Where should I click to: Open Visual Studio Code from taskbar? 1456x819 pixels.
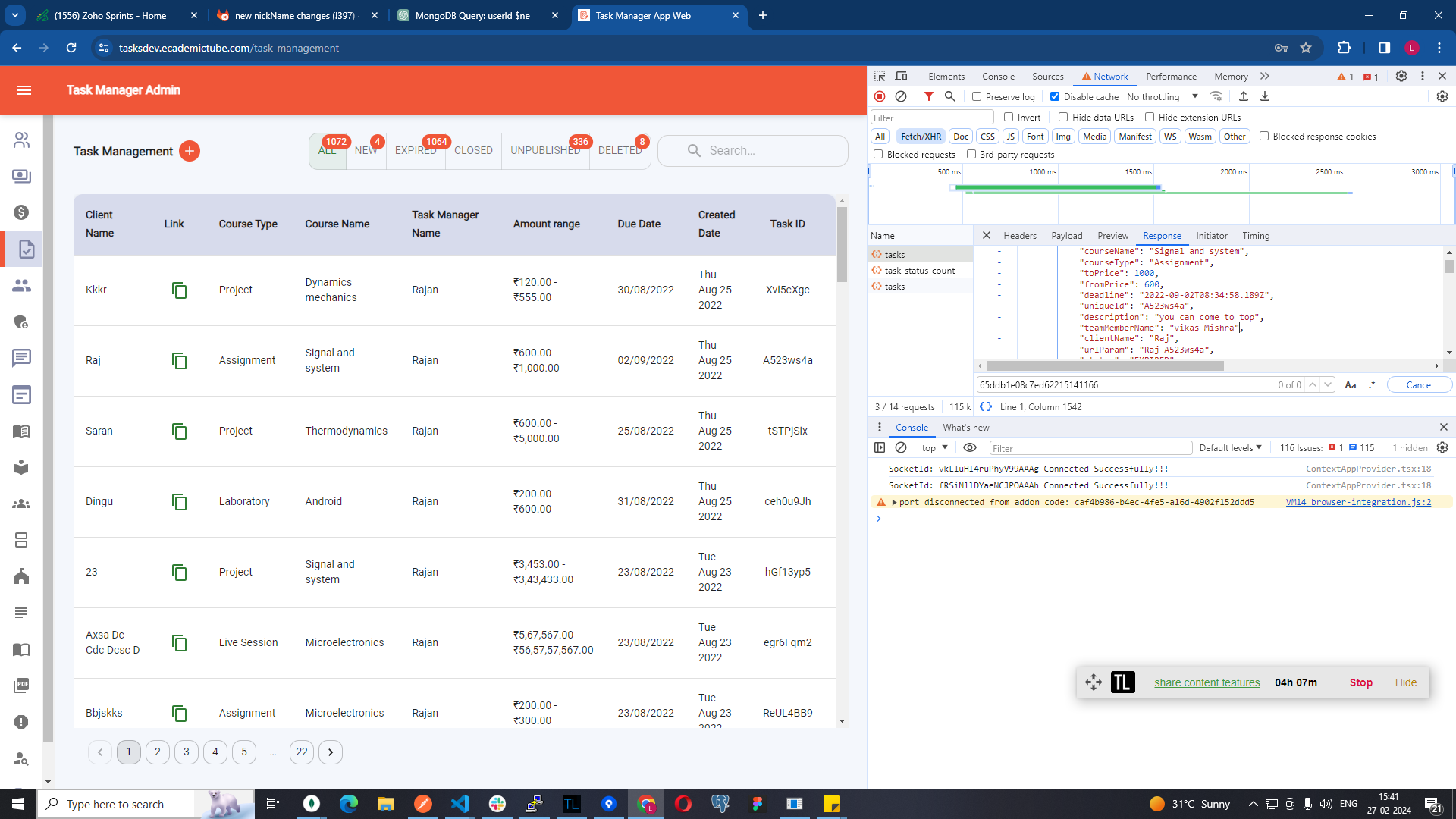[460, 804]
